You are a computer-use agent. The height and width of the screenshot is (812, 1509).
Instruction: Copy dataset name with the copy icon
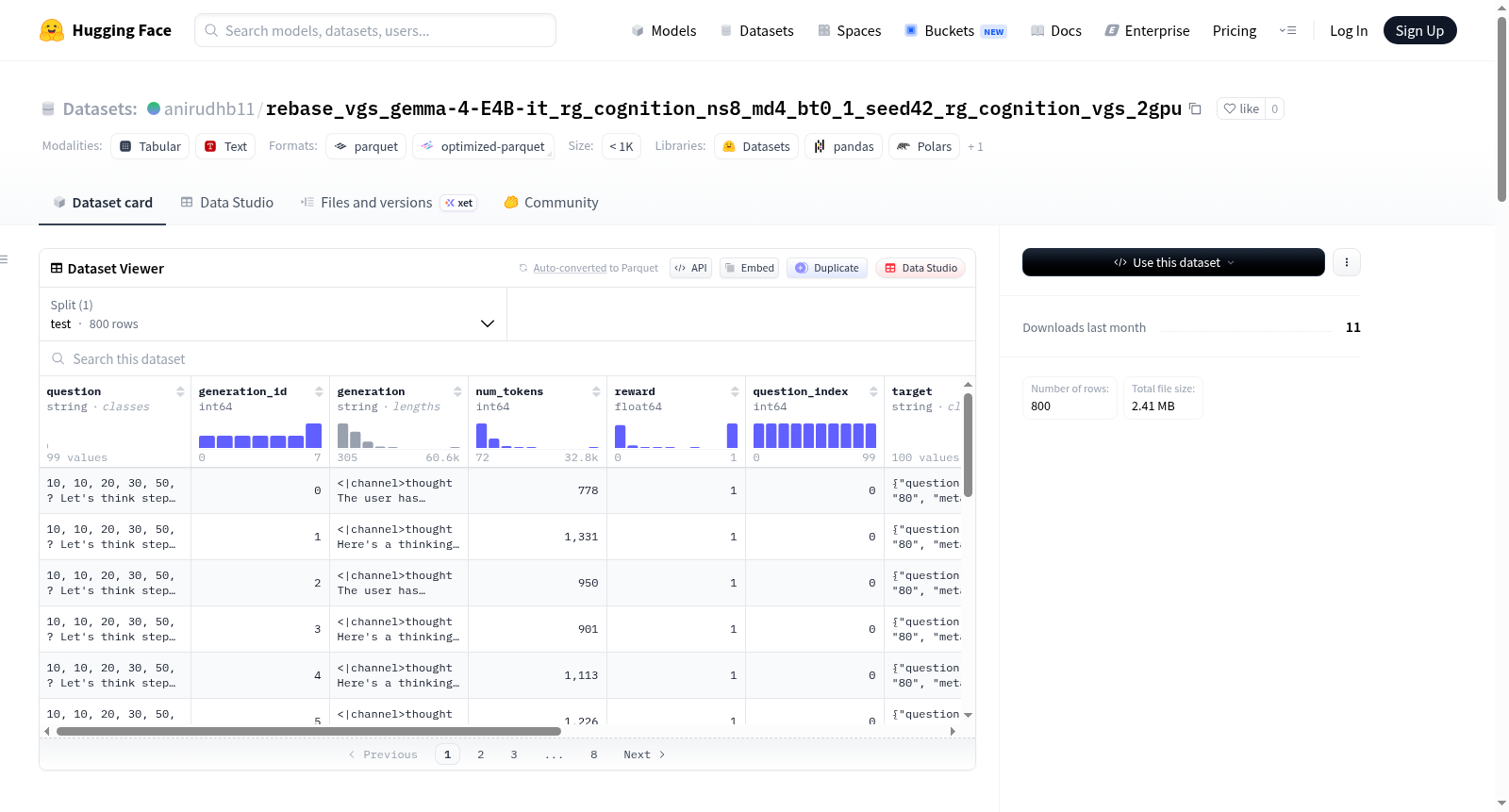pyautogui.click(x=1195, y=108)
